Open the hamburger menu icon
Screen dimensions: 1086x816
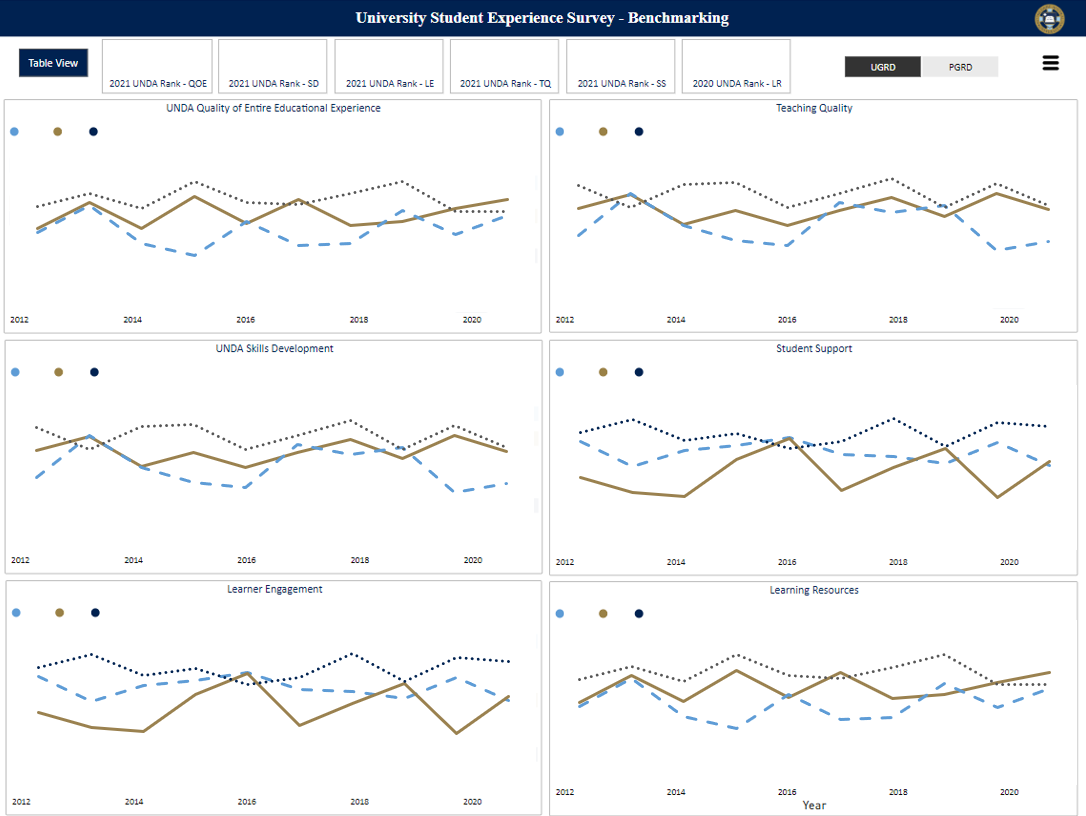click(x=1050, y=63)
